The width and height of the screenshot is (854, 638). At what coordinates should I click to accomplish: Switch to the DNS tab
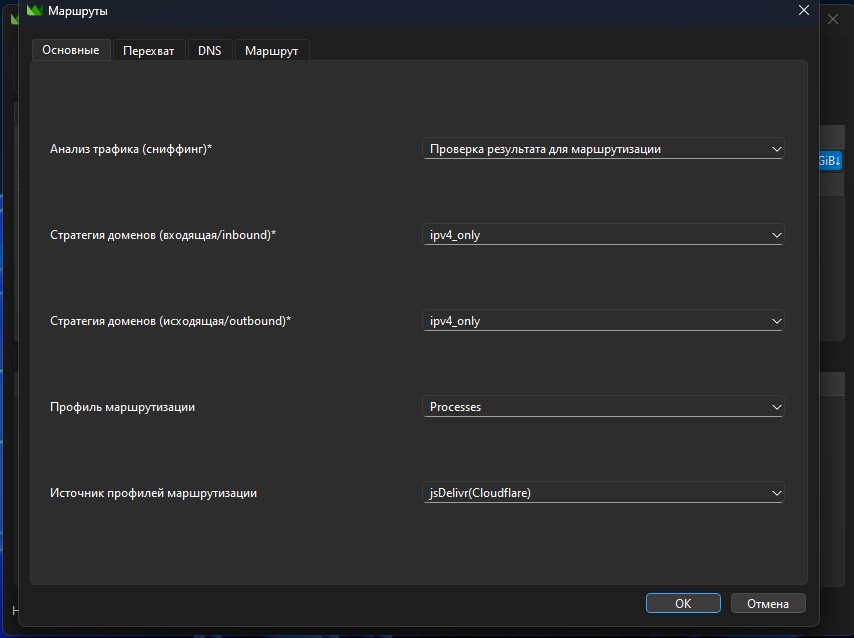210,51
